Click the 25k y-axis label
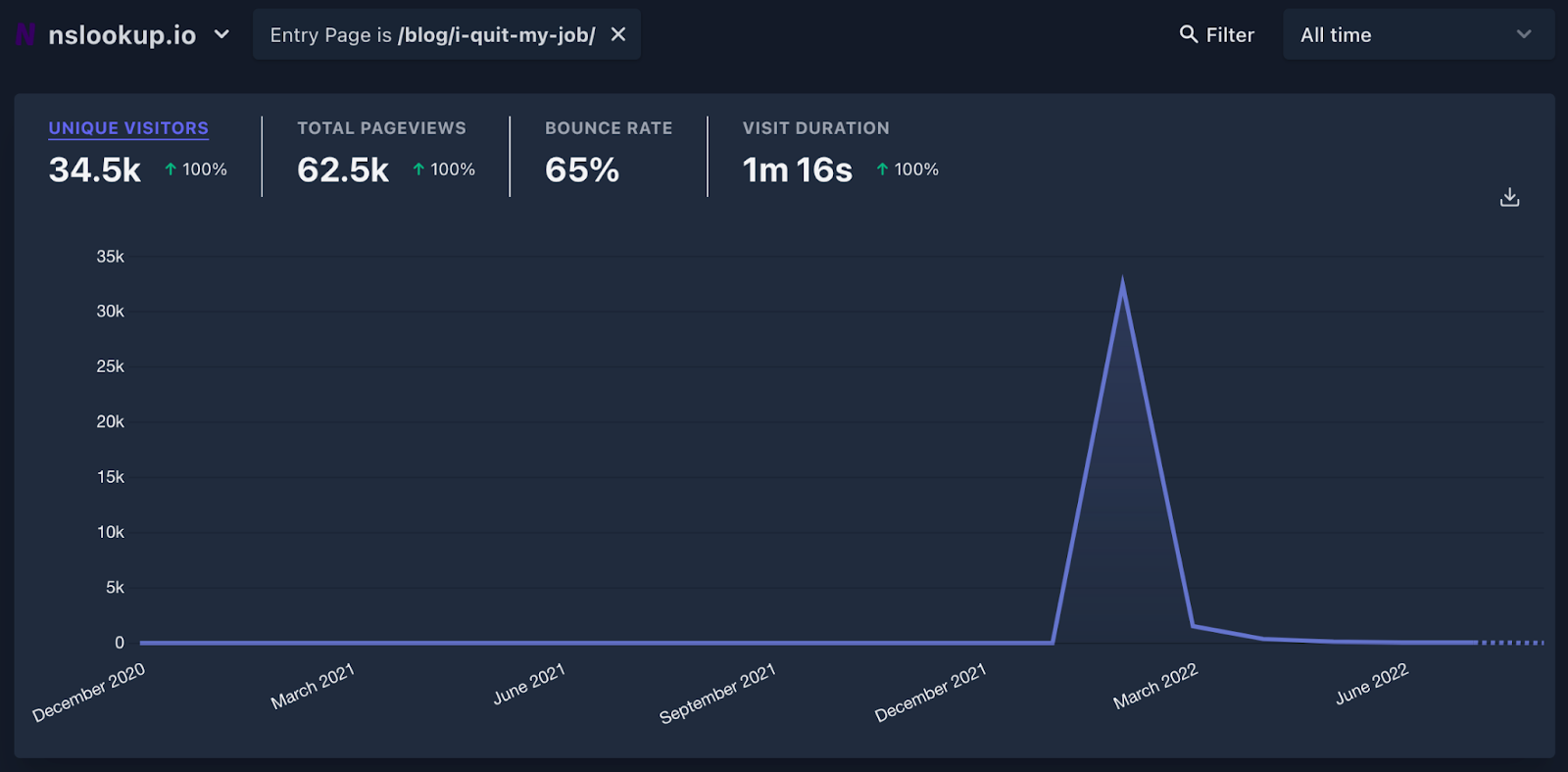 [x=110, y=366]
